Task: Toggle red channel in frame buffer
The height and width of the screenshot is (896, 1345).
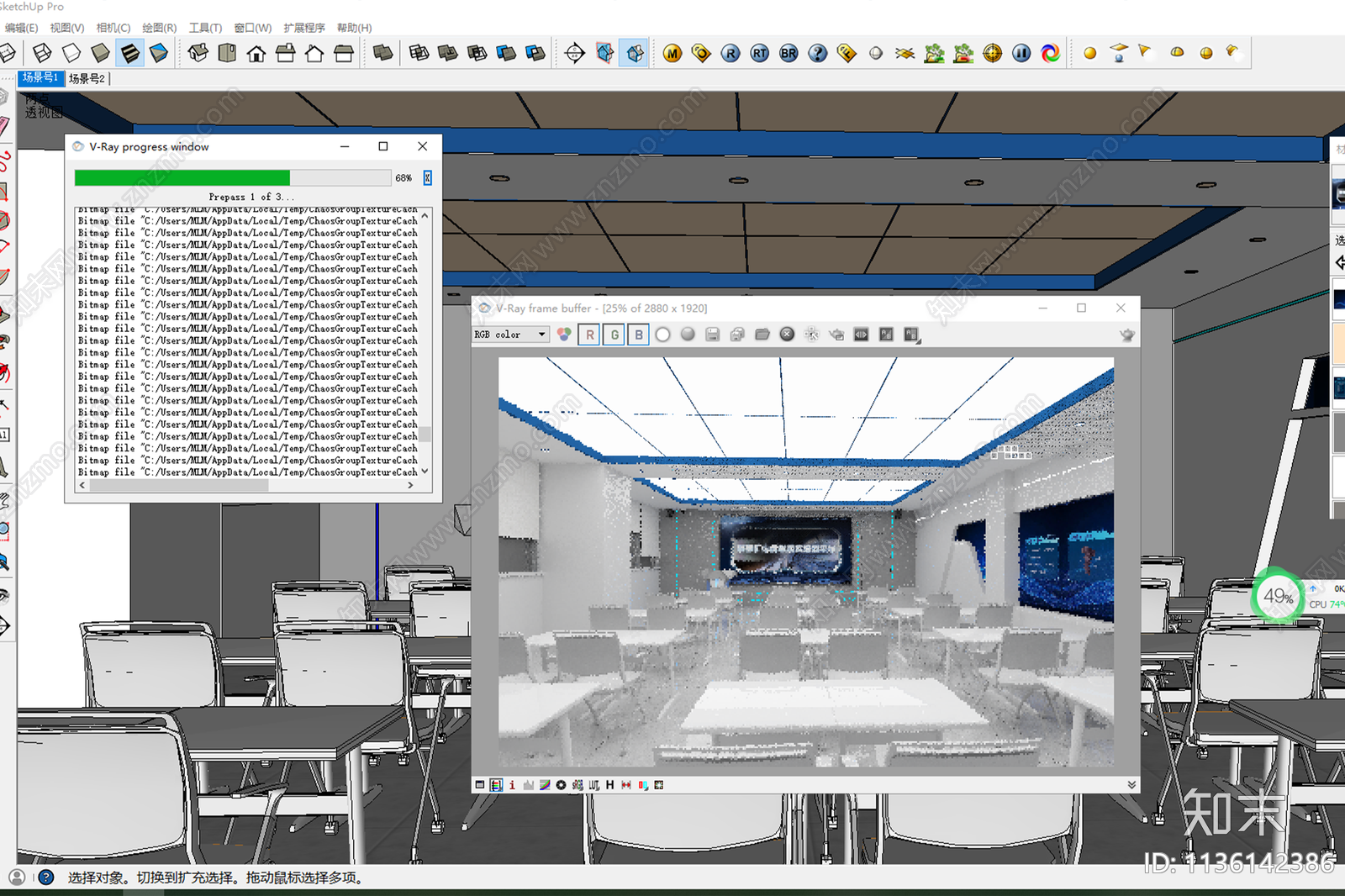Action: coord(589,335)
